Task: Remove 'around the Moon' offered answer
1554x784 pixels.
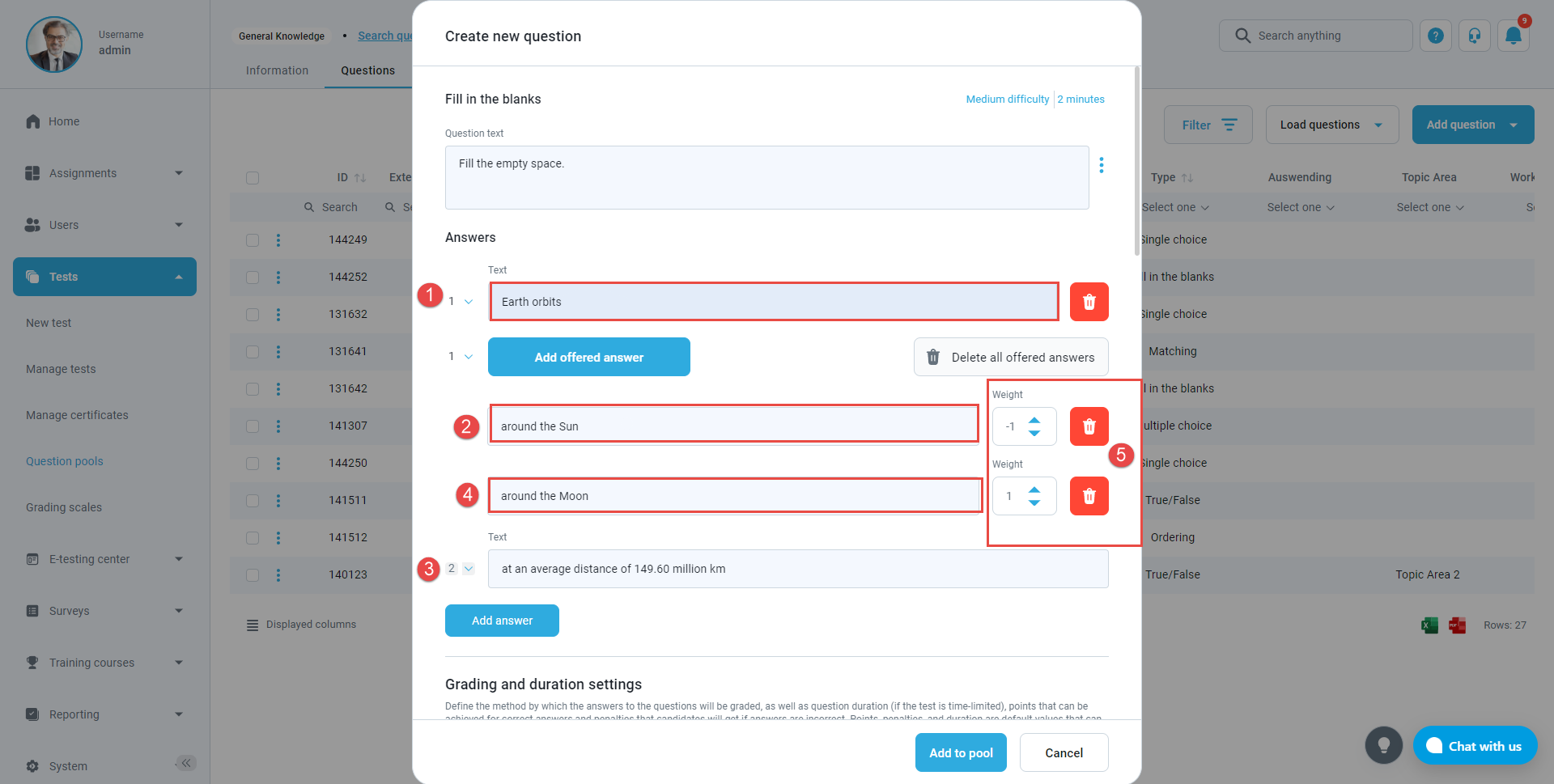Action: 1089,496
